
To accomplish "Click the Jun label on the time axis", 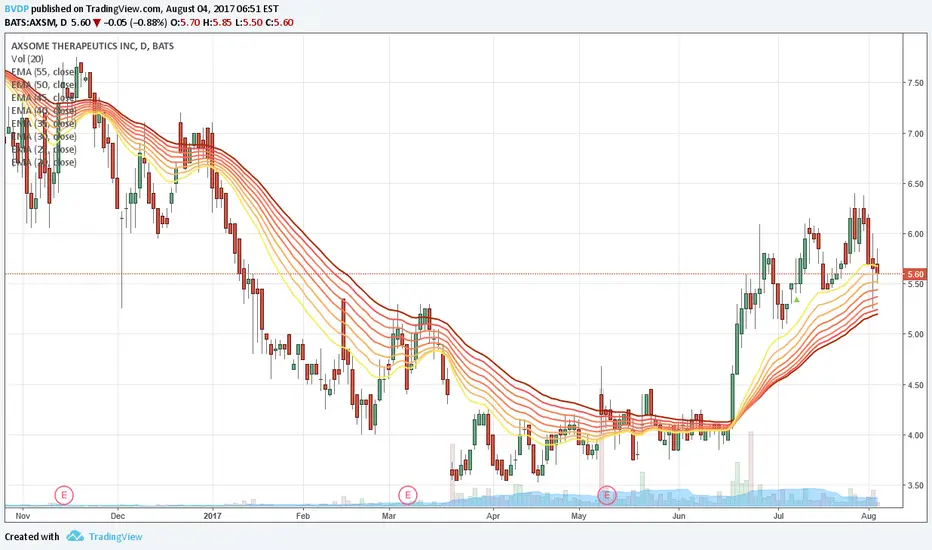I will pyautogui.click(x=679, y=516).
